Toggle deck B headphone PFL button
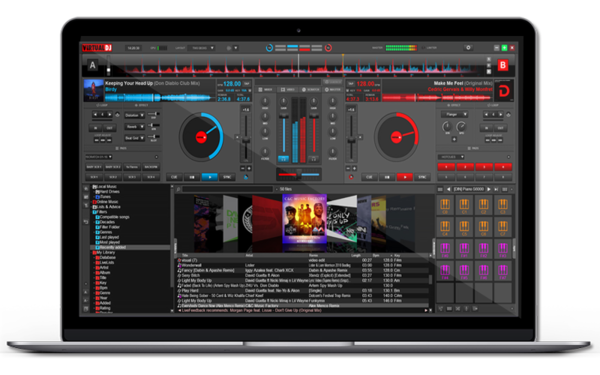600x375 pixels. click(x=314, y=158)
